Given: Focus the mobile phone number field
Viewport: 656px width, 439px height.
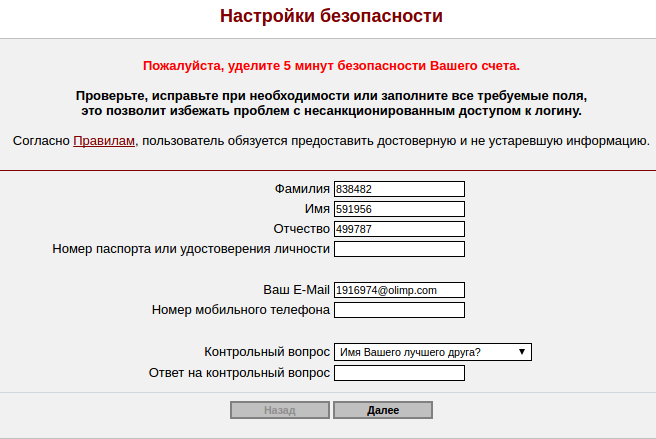Looking at the screenshot, I should point(399,310).
